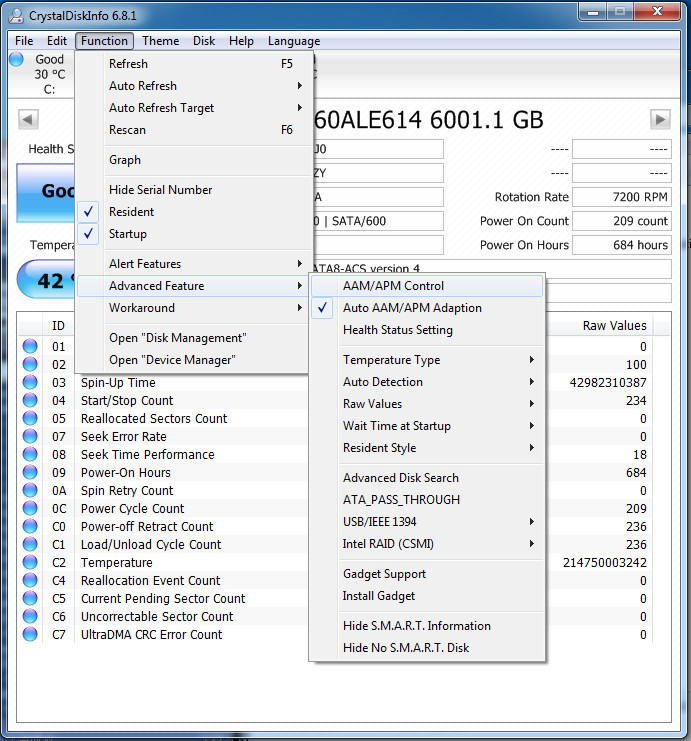Go to next disk with right arrow
The height and width of the screenshot is (741, 691).
(x=660, y=119)
